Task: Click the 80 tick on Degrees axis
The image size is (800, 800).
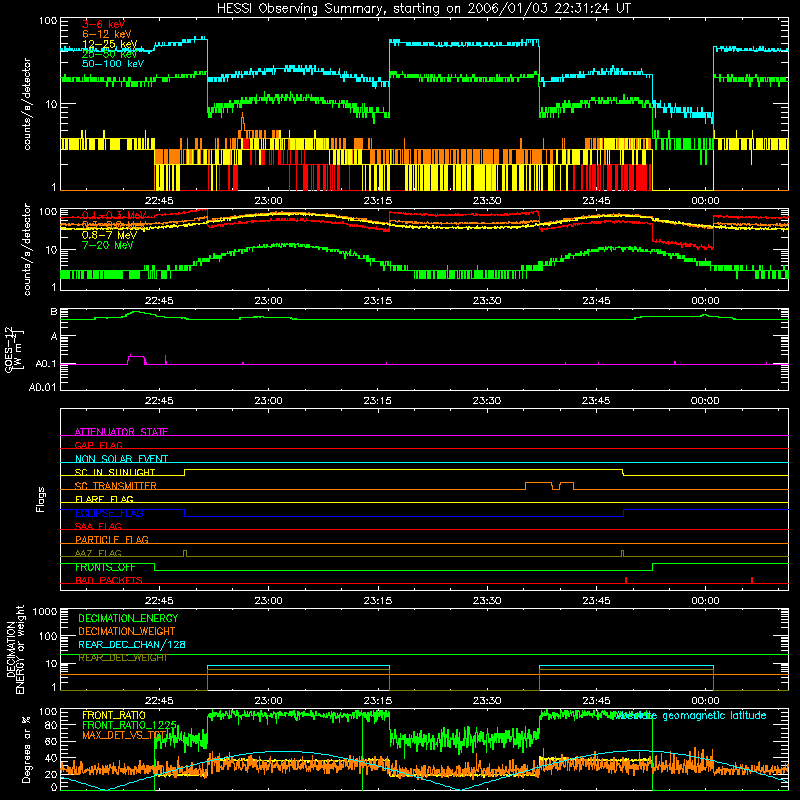Action: tap(51, 724)
